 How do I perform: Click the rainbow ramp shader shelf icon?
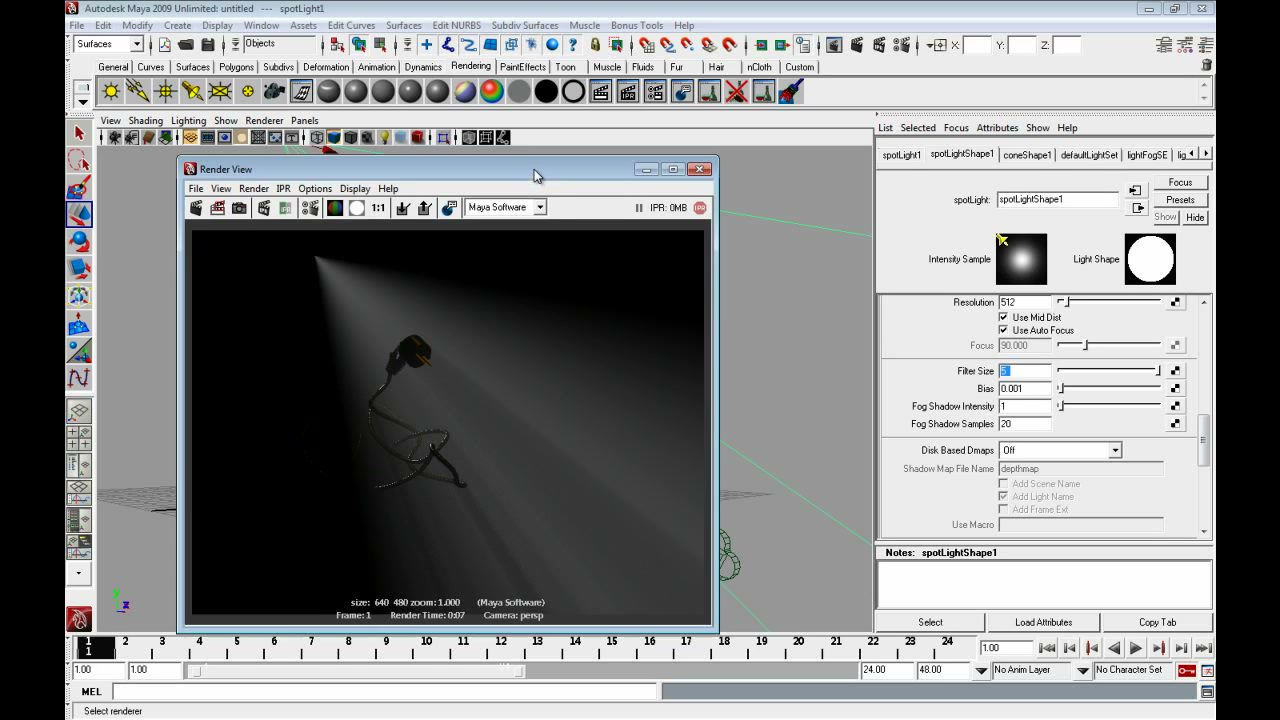pos(492,92)
